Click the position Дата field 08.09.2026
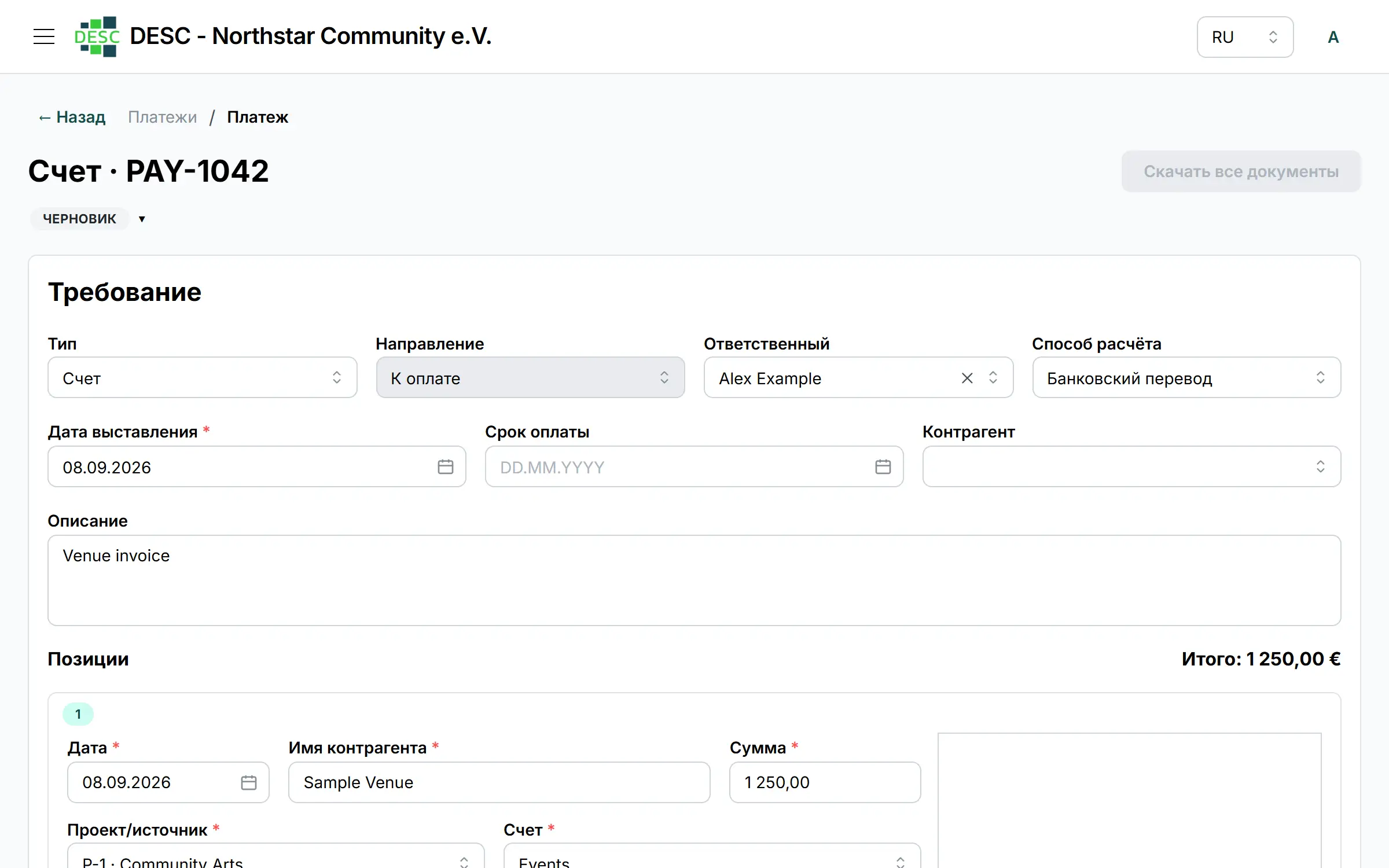The width and height of the screenshot is (1389, 868). [x=168, y=782]
